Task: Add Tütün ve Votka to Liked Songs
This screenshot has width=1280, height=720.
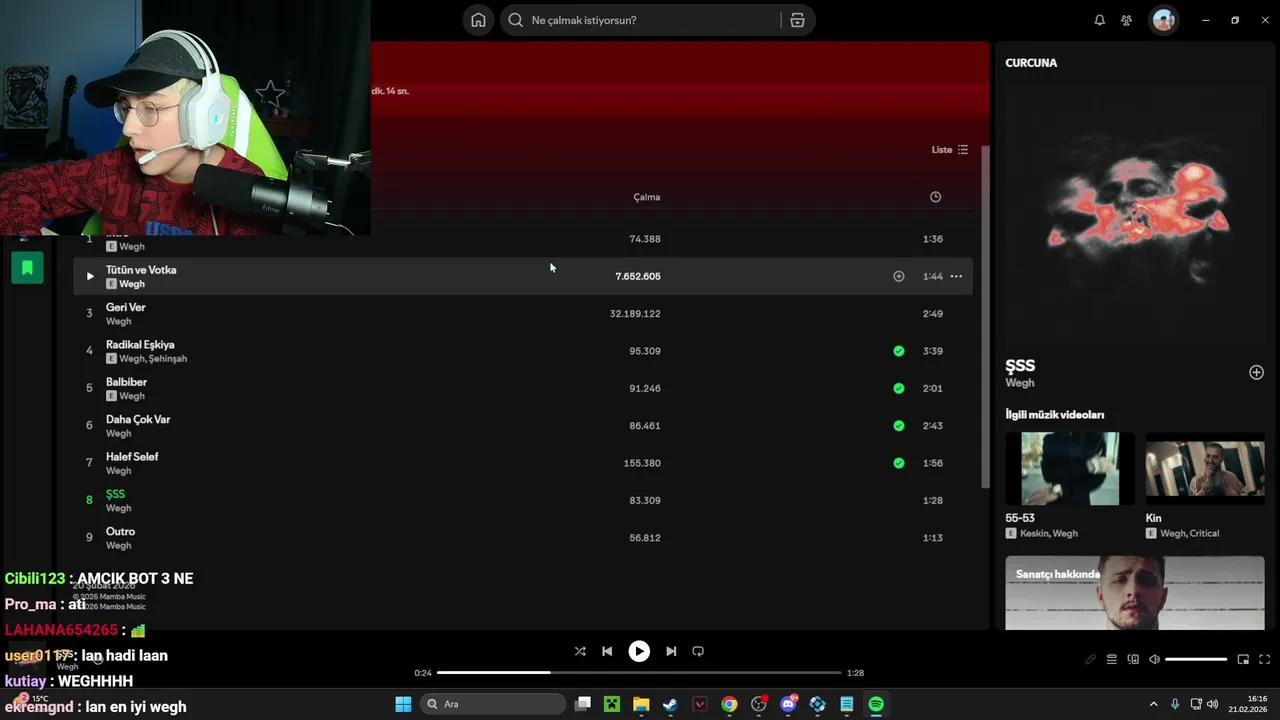Action: coord(898,276)
